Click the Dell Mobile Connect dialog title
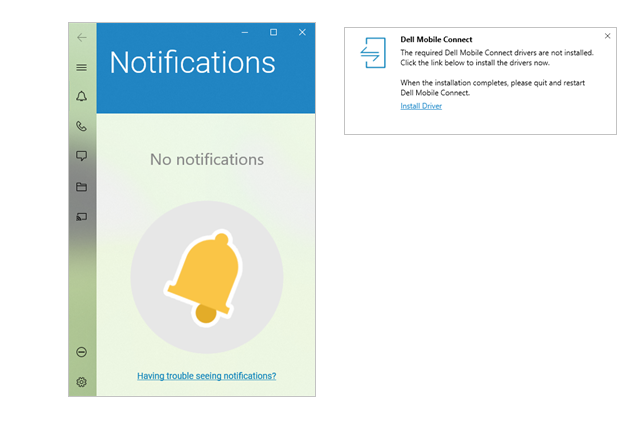This screenshot has height=431, width=644. 436,39
